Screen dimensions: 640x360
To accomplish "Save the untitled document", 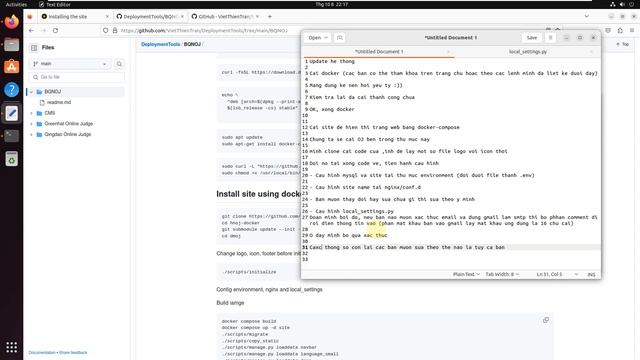I will click(x=532, y=38).
